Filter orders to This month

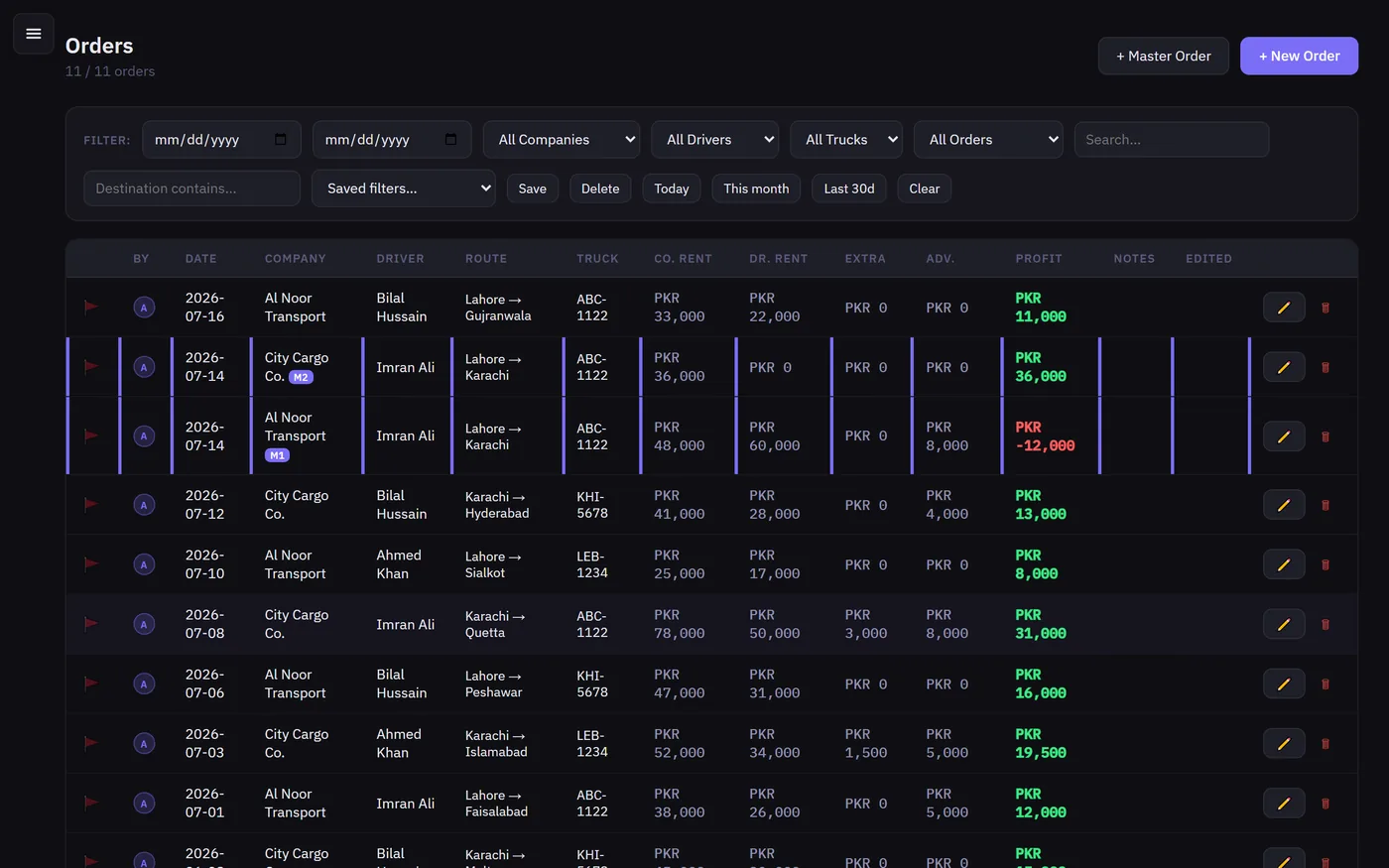coord(756,188)
